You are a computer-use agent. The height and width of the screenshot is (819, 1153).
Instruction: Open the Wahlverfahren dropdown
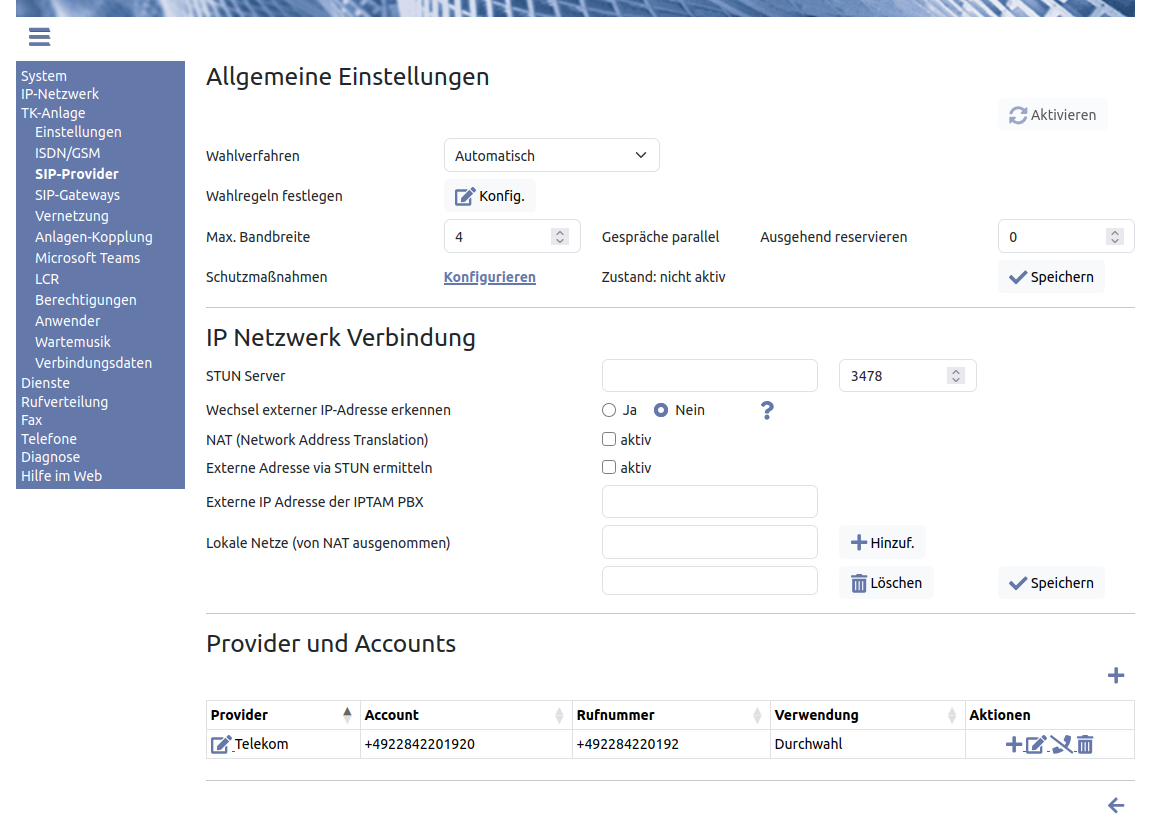pos(551,156)
